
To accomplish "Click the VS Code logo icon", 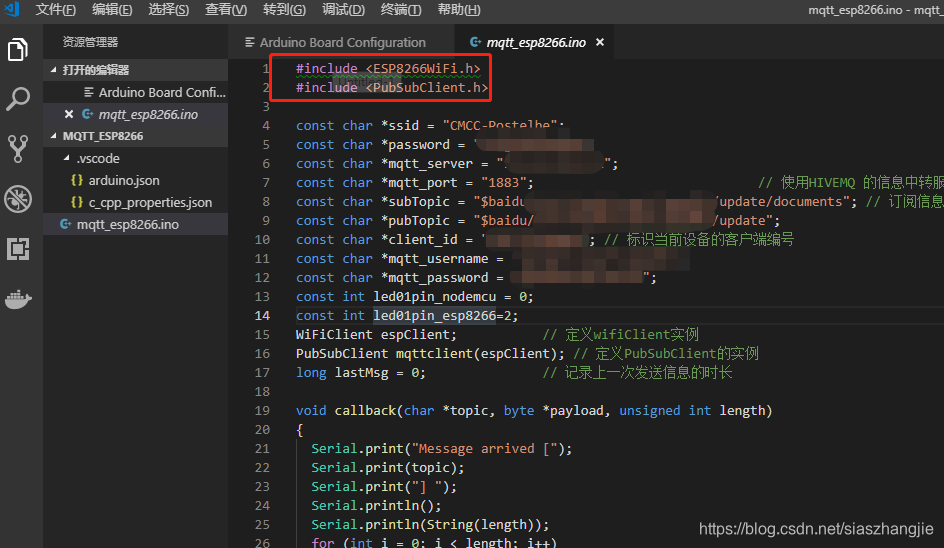I will (x=11, y=9).
